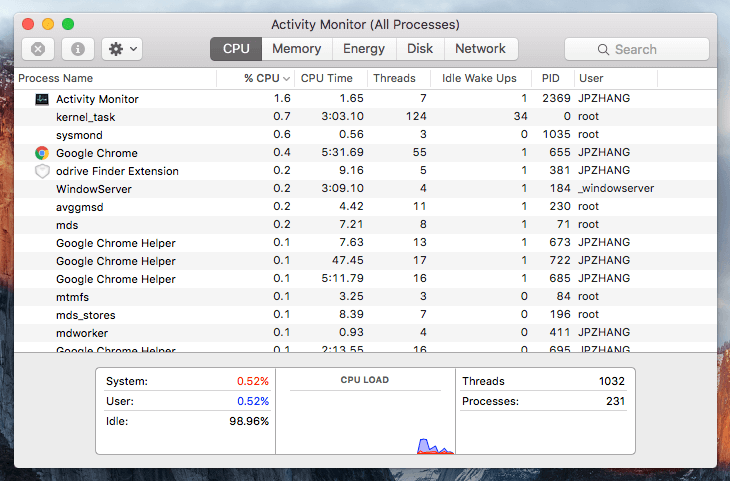730x481 pixels.
Task: Click the _windowserver user cell
Action: (x=616, y=189)
